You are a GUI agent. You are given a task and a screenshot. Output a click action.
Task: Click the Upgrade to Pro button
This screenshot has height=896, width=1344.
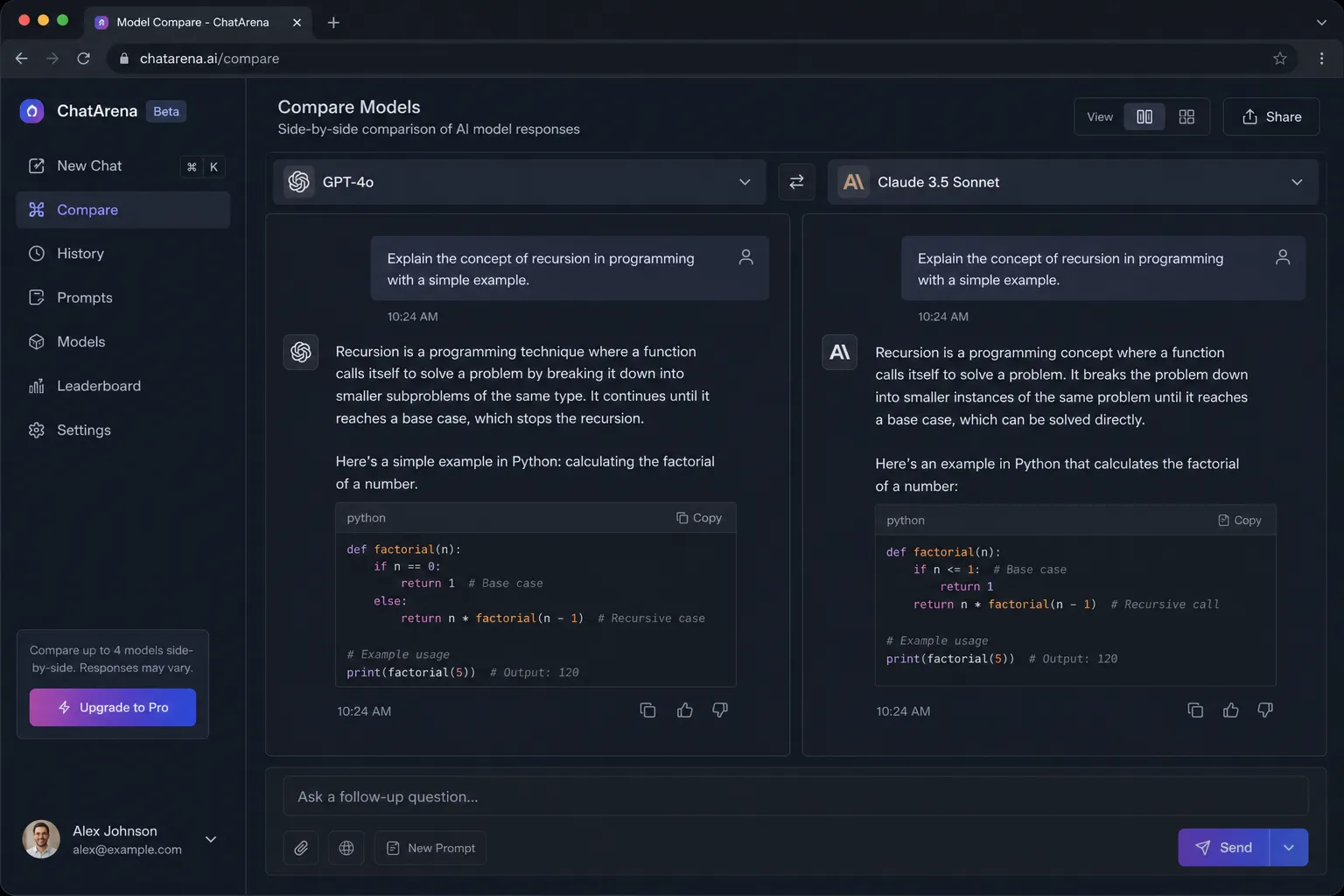click(113, 707)
